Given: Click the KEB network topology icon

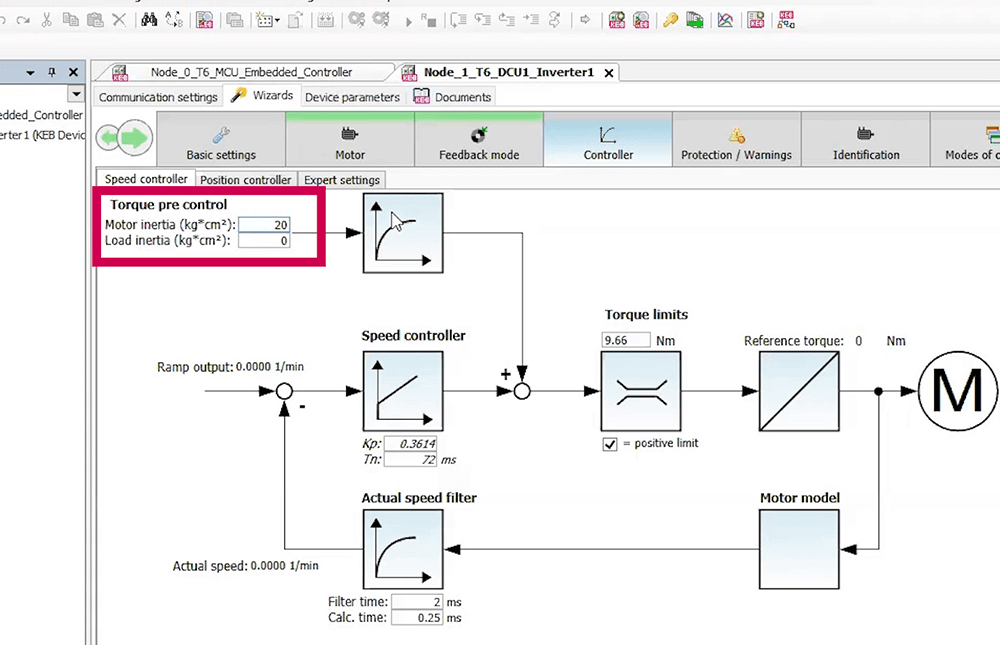Looking at the screenshot, I should [x=786, y=20].
